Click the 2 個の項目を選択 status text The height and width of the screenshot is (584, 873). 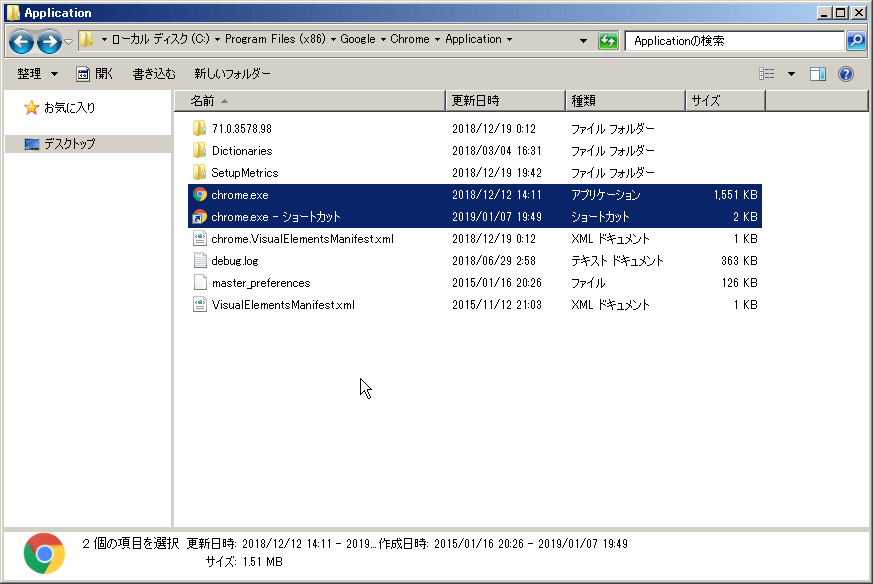coord(131,543)
